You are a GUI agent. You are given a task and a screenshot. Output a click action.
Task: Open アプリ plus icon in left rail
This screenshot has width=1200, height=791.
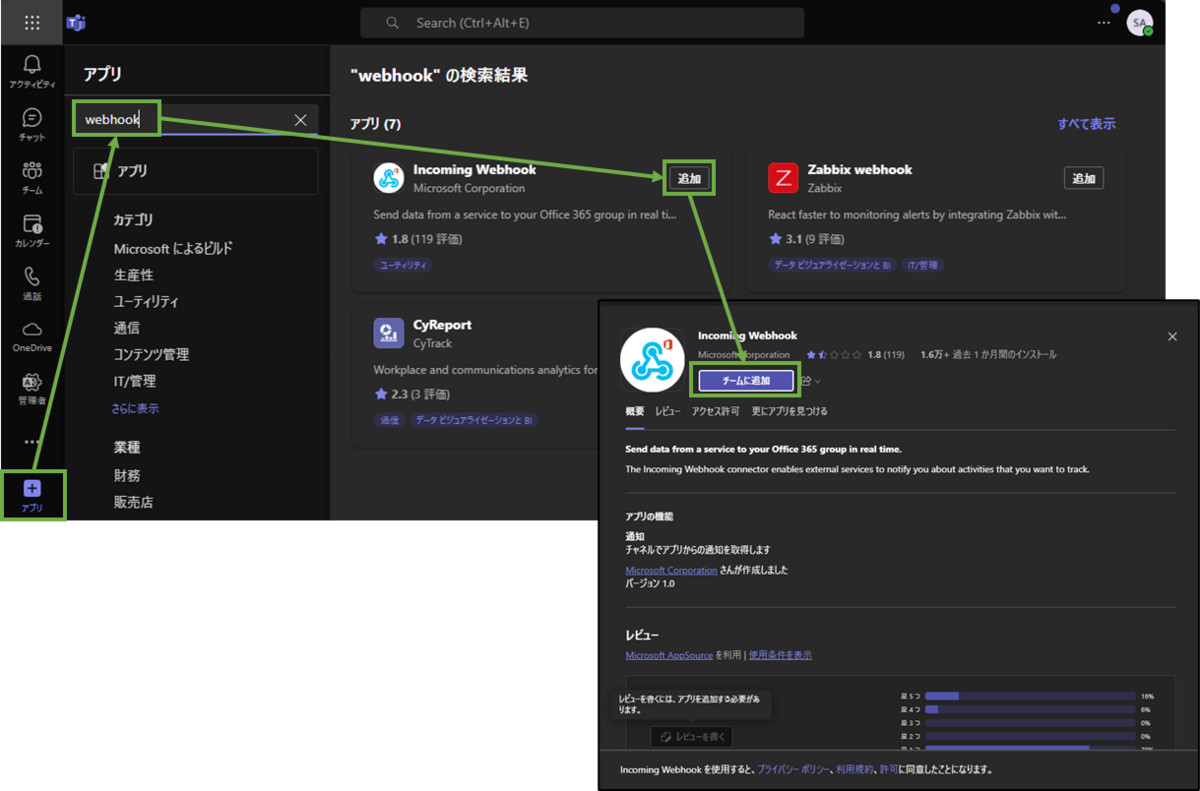point(32,494)
